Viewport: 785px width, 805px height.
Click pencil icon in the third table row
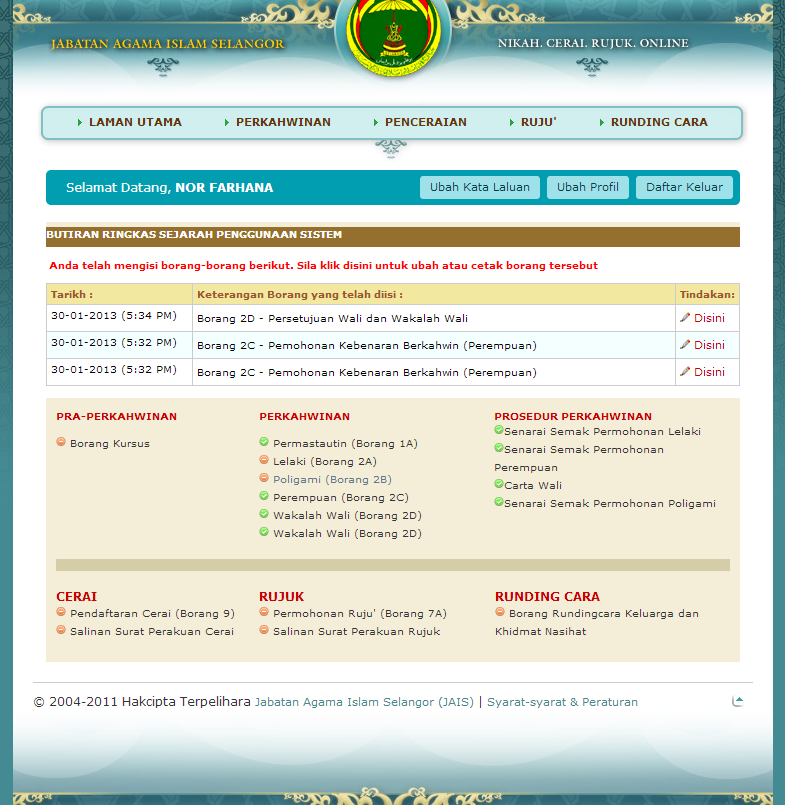685,371
